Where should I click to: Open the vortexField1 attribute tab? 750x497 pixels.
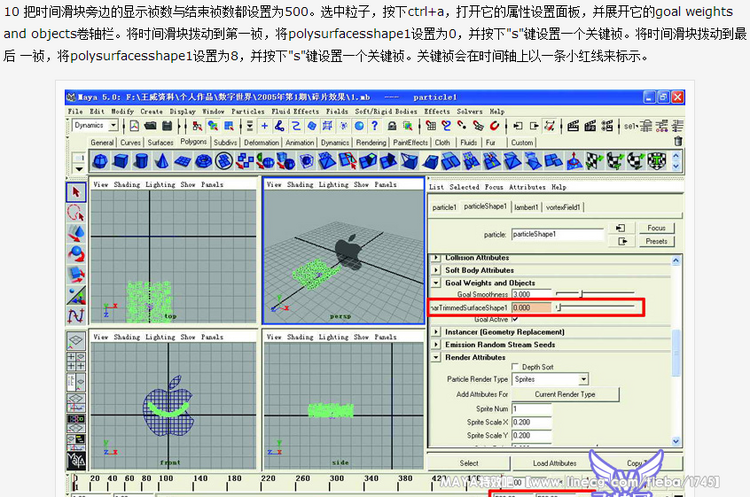[x=563, y=207]
